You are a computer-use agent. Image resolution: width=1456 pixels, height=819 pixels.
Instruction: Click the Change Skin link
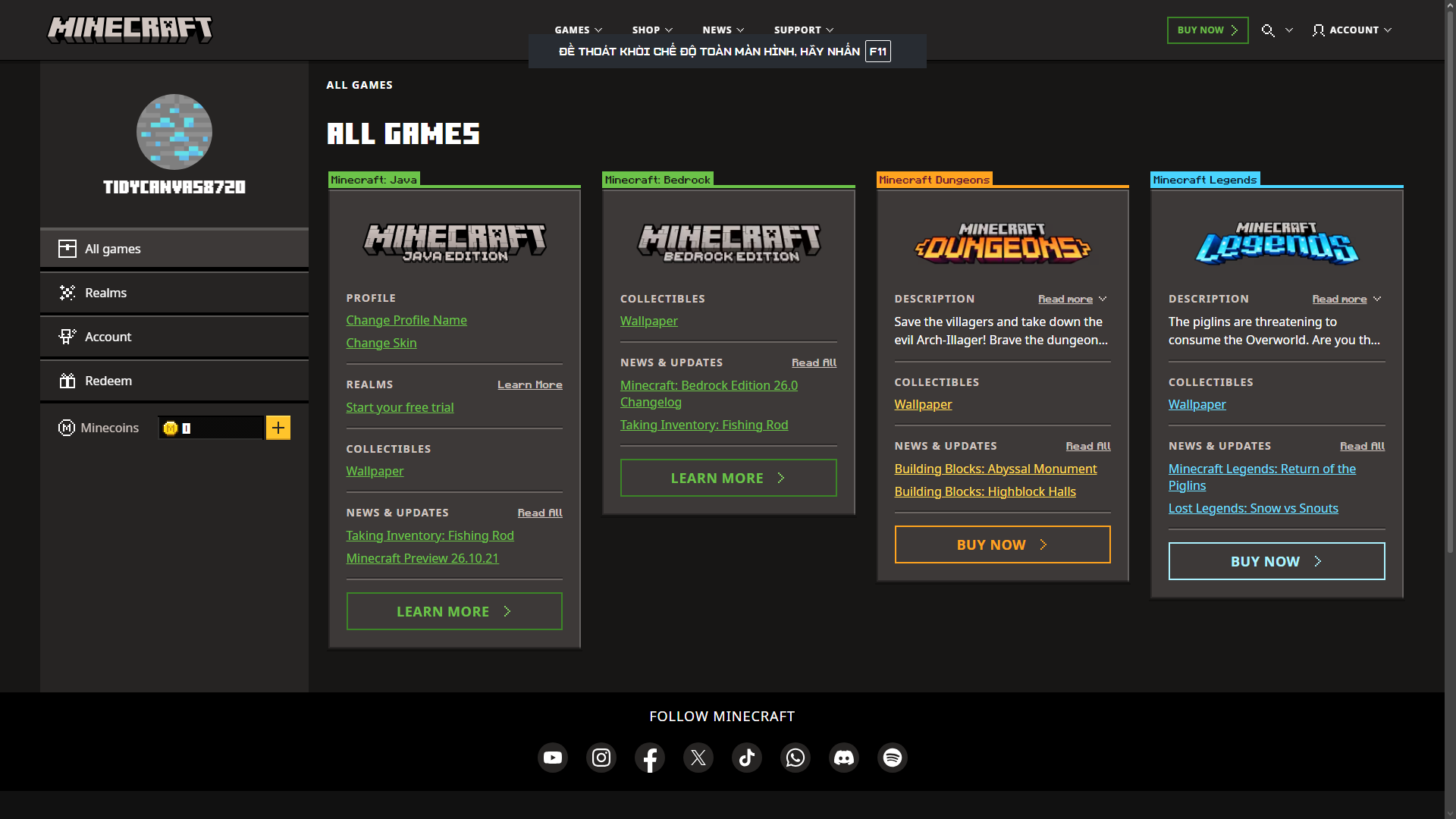click(381, 343)
